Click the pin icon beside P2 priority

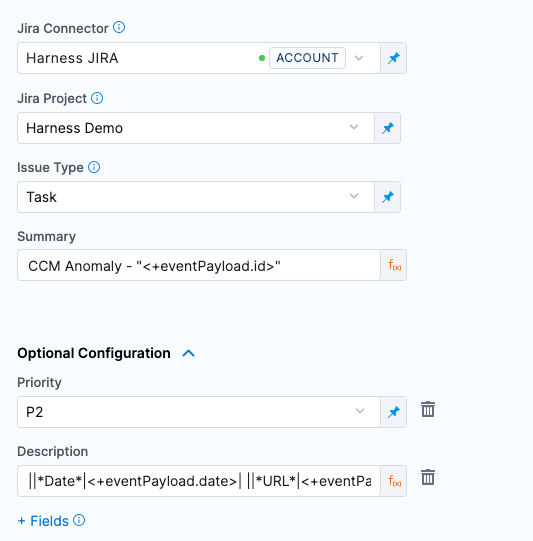(x=394, y=412)
